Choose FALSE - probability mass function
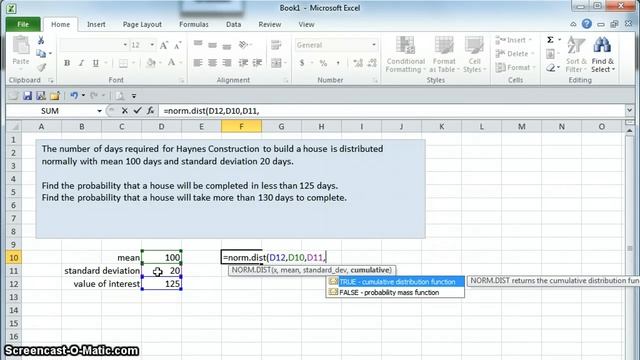This screenshot has width=640, height=360. pos(395,292)
